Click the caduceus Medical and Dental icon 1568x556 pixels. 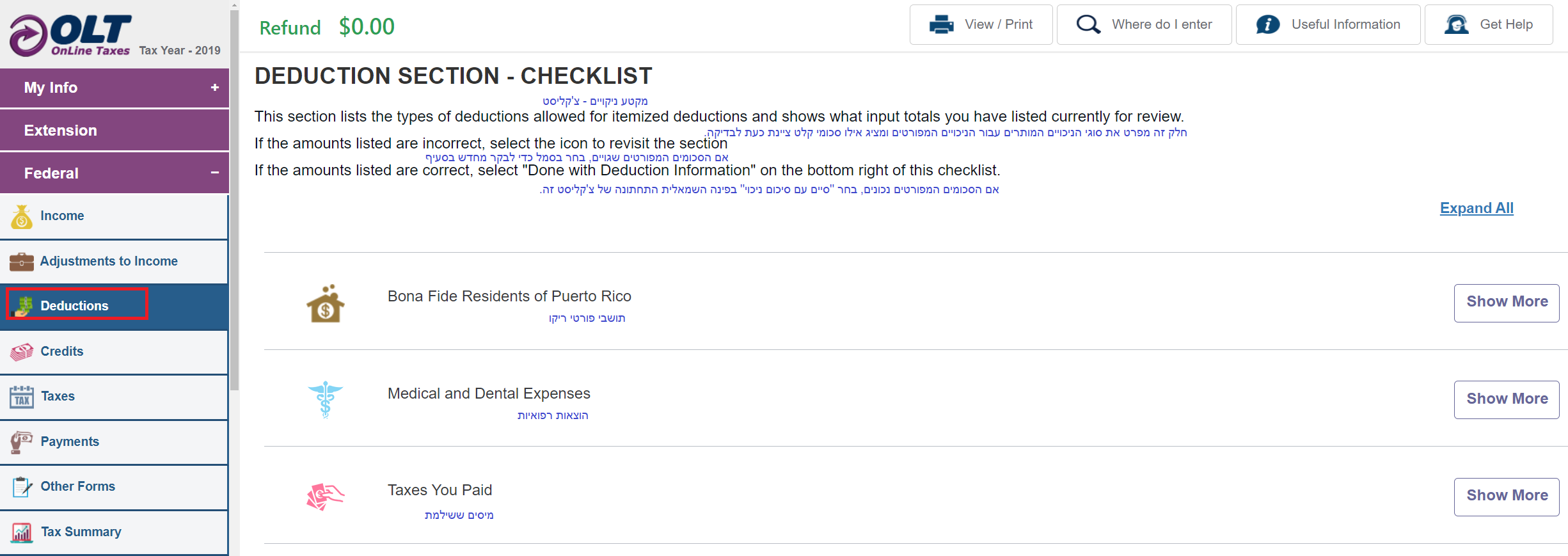tap(326, 400)
